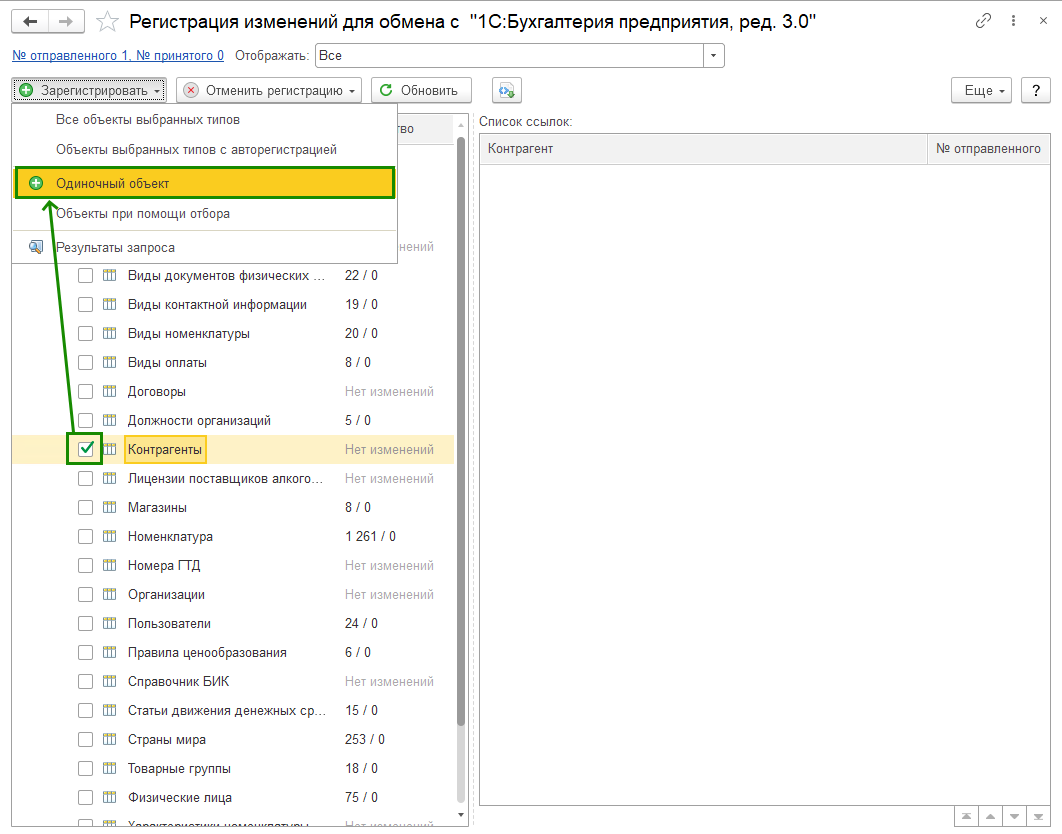This screenshot has height=834, width=1062.
Task: Select the Правила ценообразования row
Action: tap(233, 652)
